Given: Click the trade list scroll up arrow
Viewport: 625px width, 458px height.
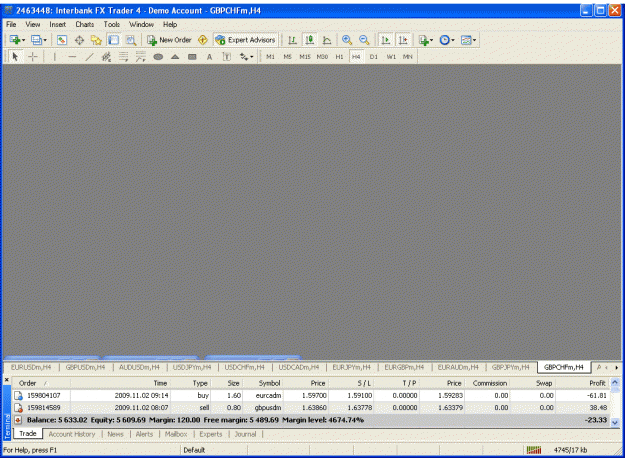Looking at the screenshot, I should [x=615, y=382].
